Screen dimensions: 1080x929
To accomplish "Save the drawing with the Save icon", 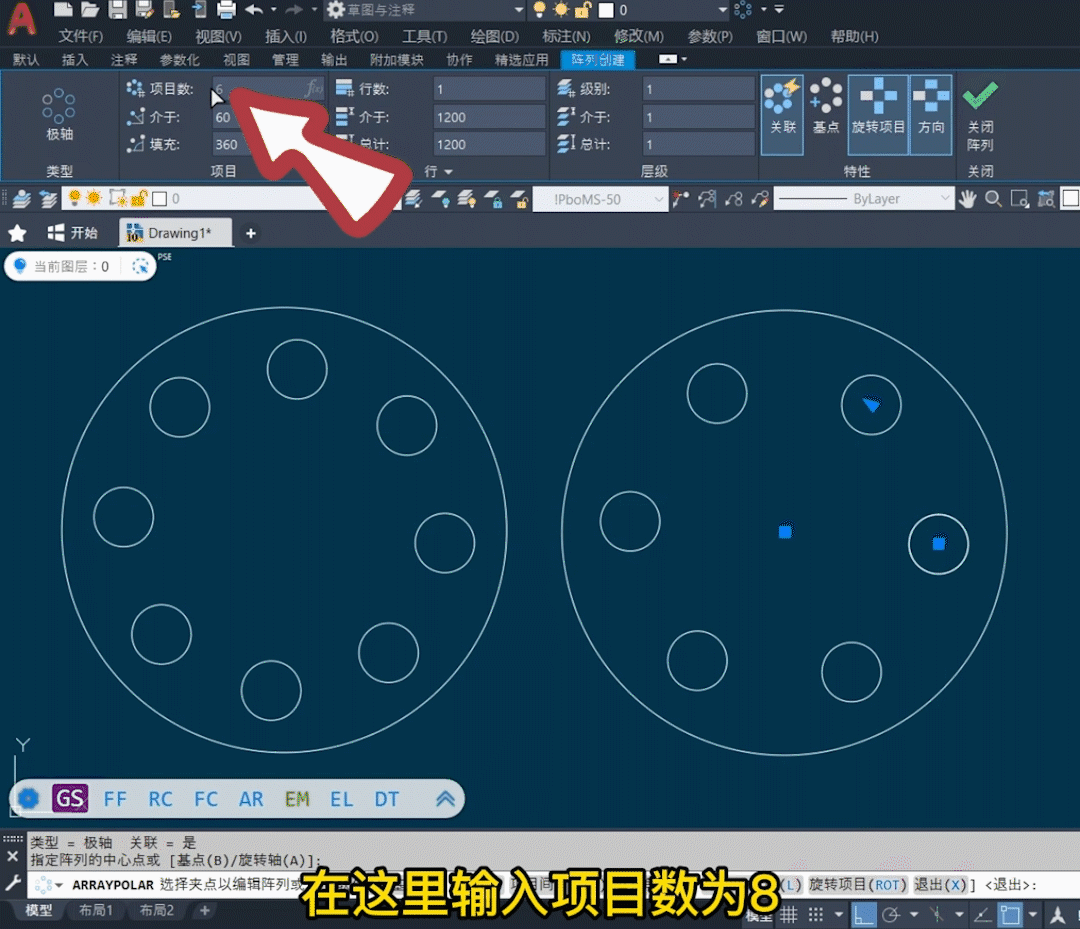I will tap(118, 9).
